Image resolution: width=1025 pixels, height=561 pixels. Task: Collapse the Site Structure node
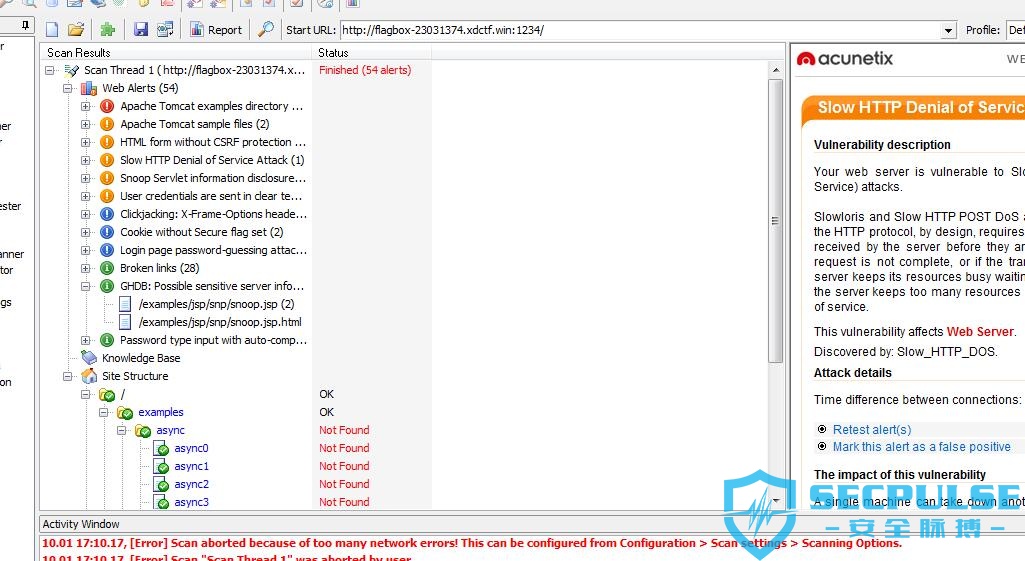67,376
